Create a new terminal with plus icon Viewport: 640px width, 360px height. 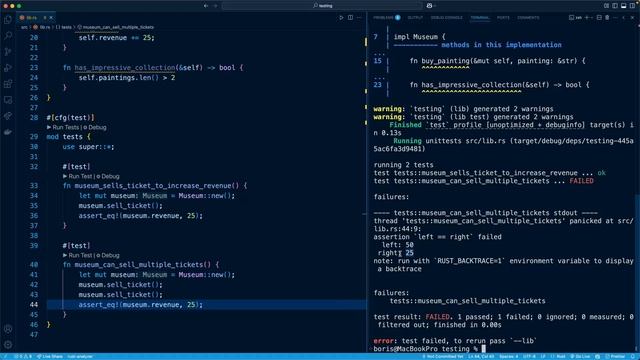[587, 18]
